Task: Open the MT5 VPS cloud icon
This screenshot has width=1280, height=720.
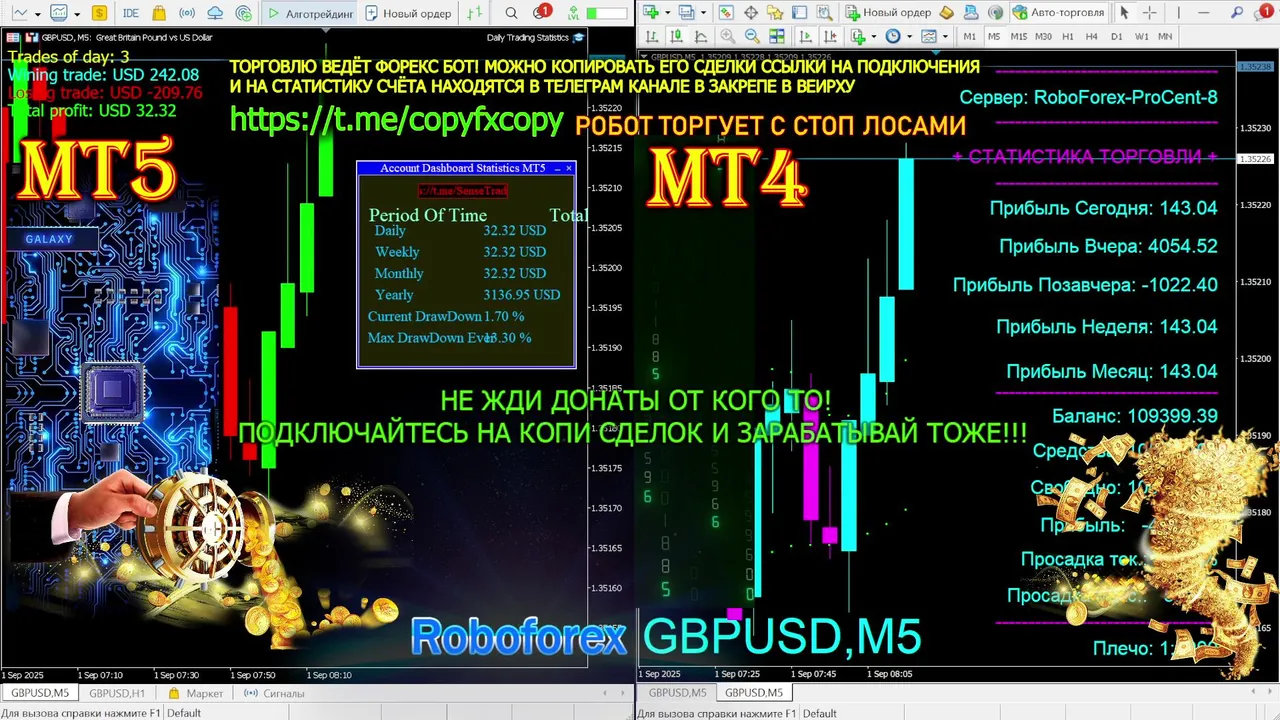Action: point(215,14)
